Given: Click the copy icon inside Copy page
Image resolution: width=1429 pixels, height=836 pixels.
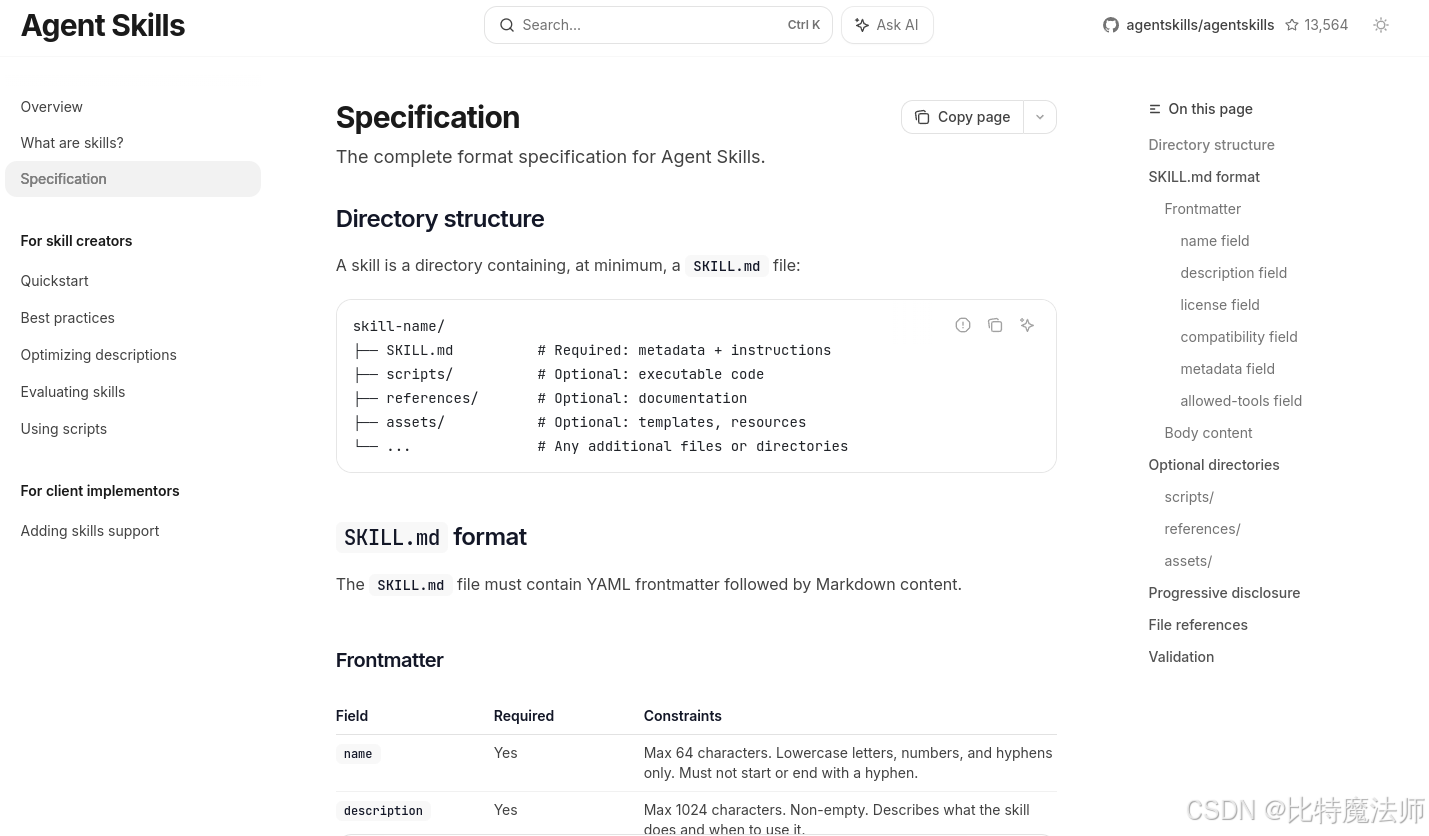Looking at the screenshot, I should 922,117.
